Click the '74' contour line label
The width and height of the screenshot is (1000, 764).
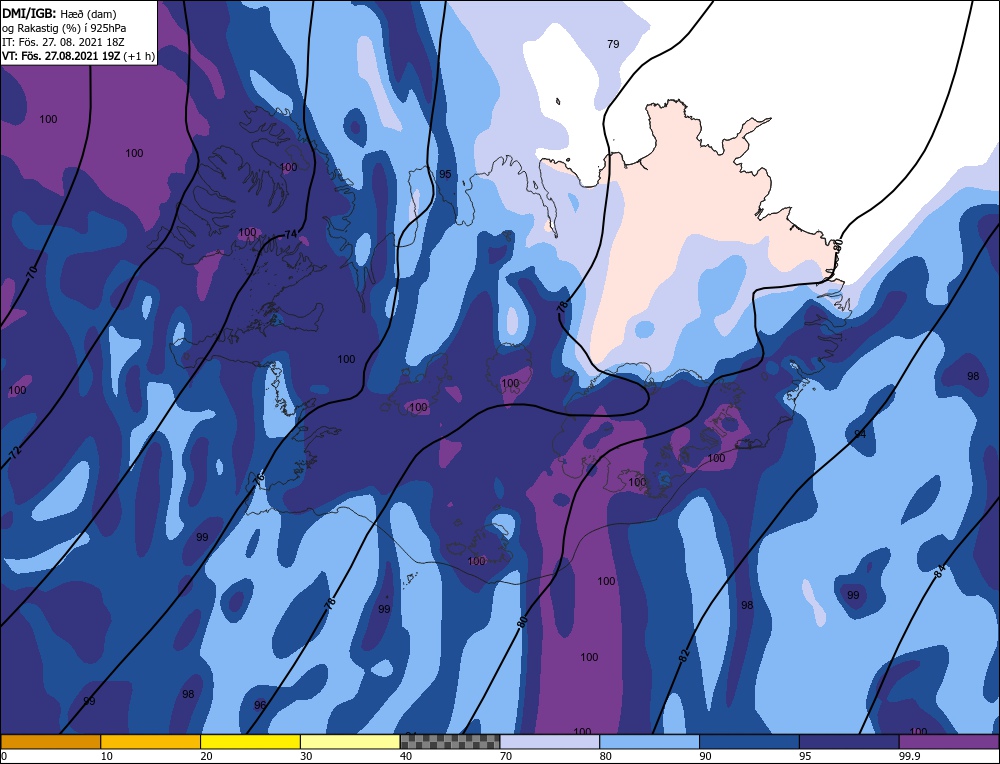pyautogui.click(x=290, y=234)
